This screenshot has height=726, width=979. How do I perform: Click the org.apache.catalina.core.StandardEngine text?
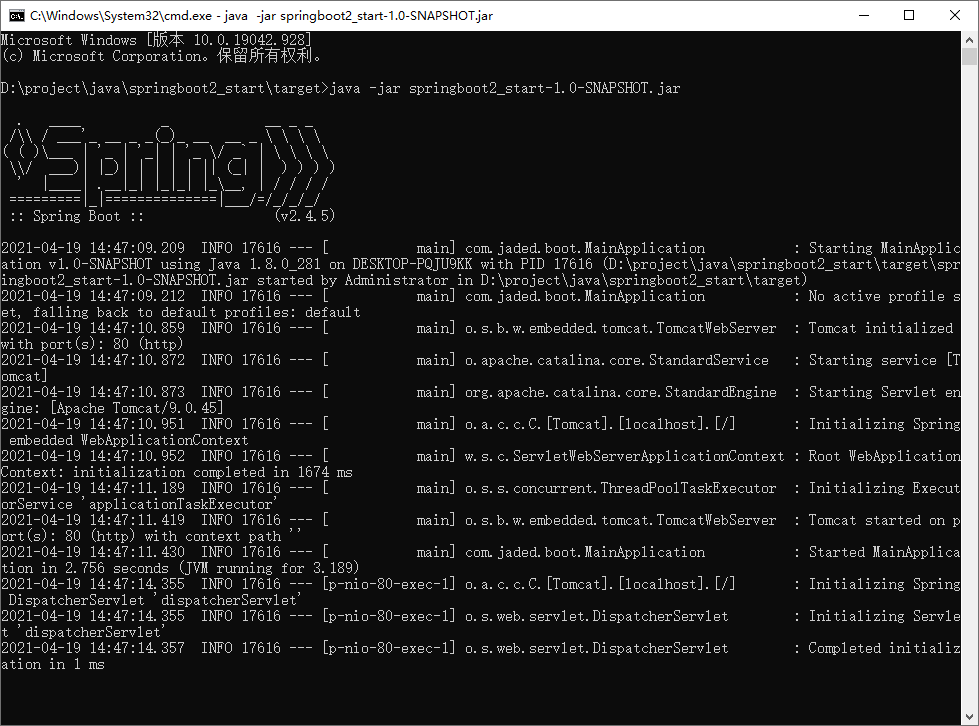(x=621, y=392)
